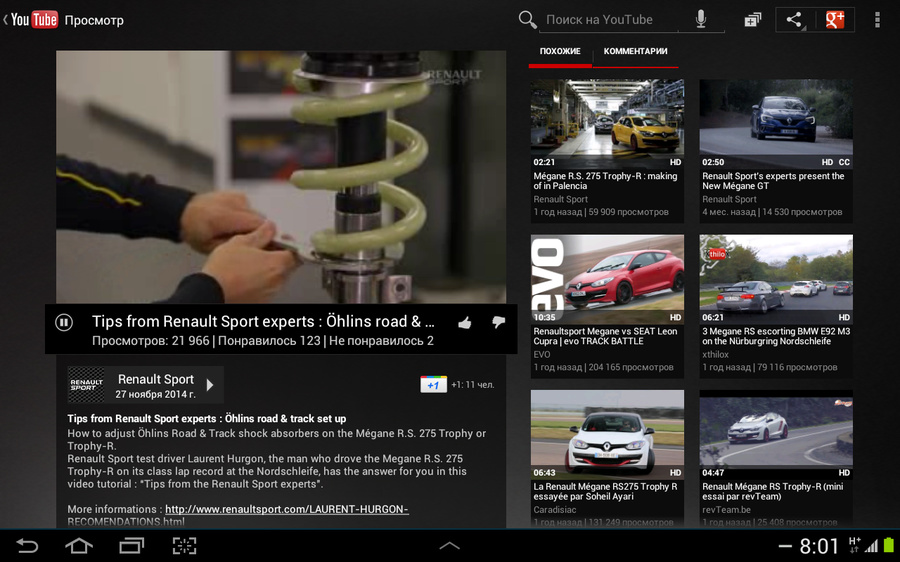Switch to the КОММЕНТАРИИ tab

point(635,51)
